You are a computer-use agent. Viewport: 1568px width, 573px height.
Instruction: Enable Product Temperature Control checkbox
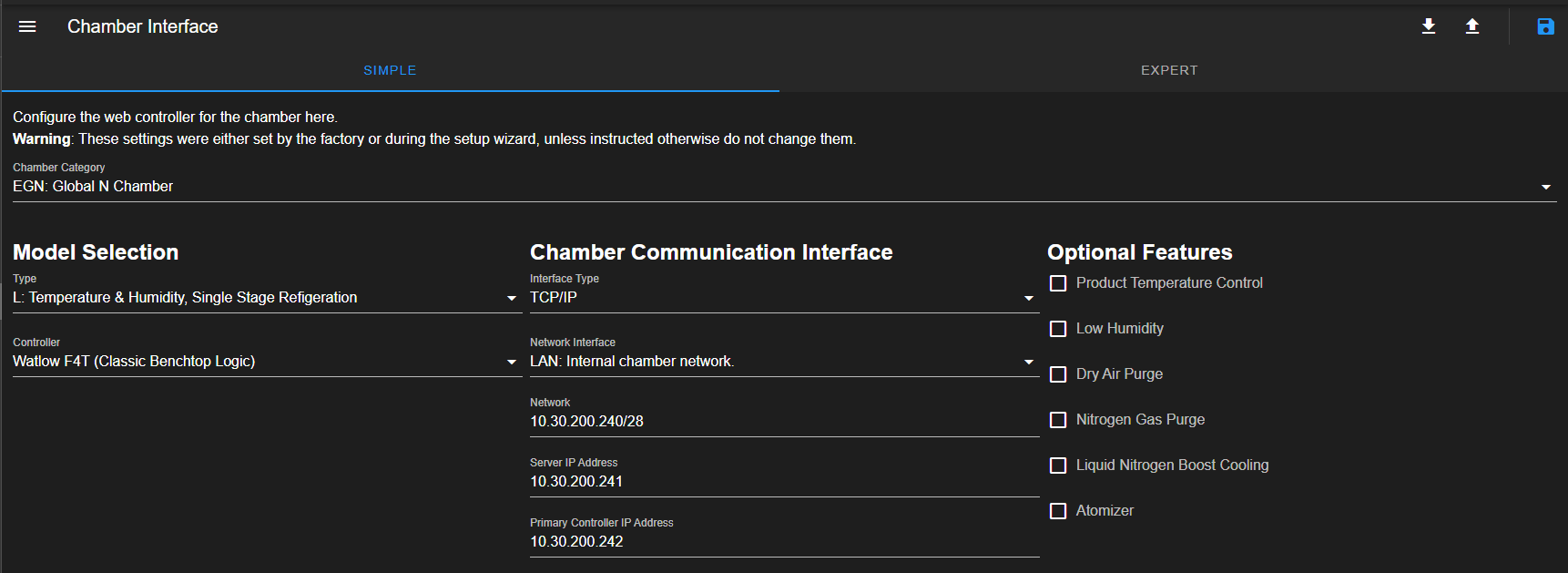[x=1058, y=283]
